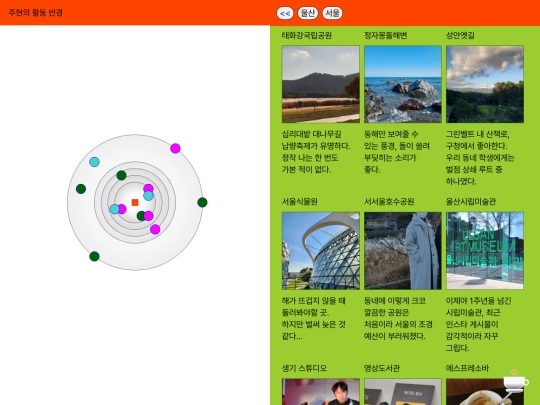This screenshot has width=540, height=405.
Task: Click the dark green dot on outer ring's bottom-left edge
Action: pos(94,257)
